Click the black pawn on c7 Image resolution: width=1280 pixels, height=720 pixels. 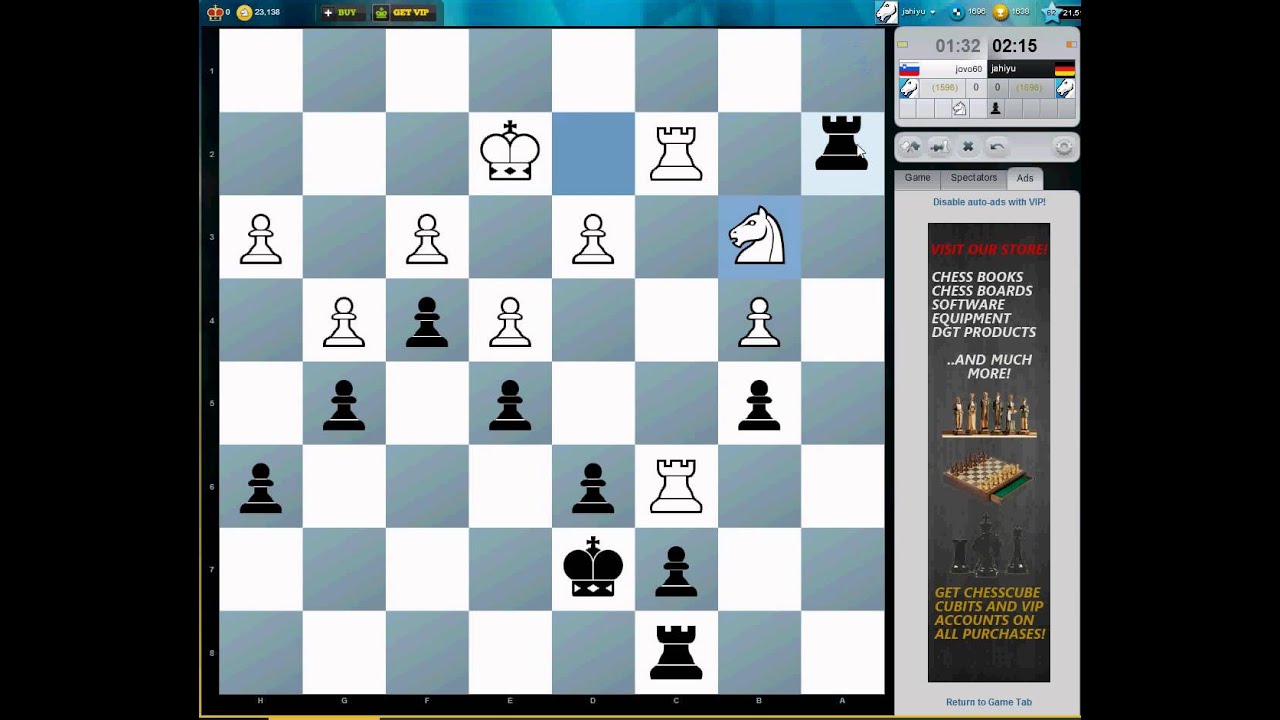pos(676,571)
